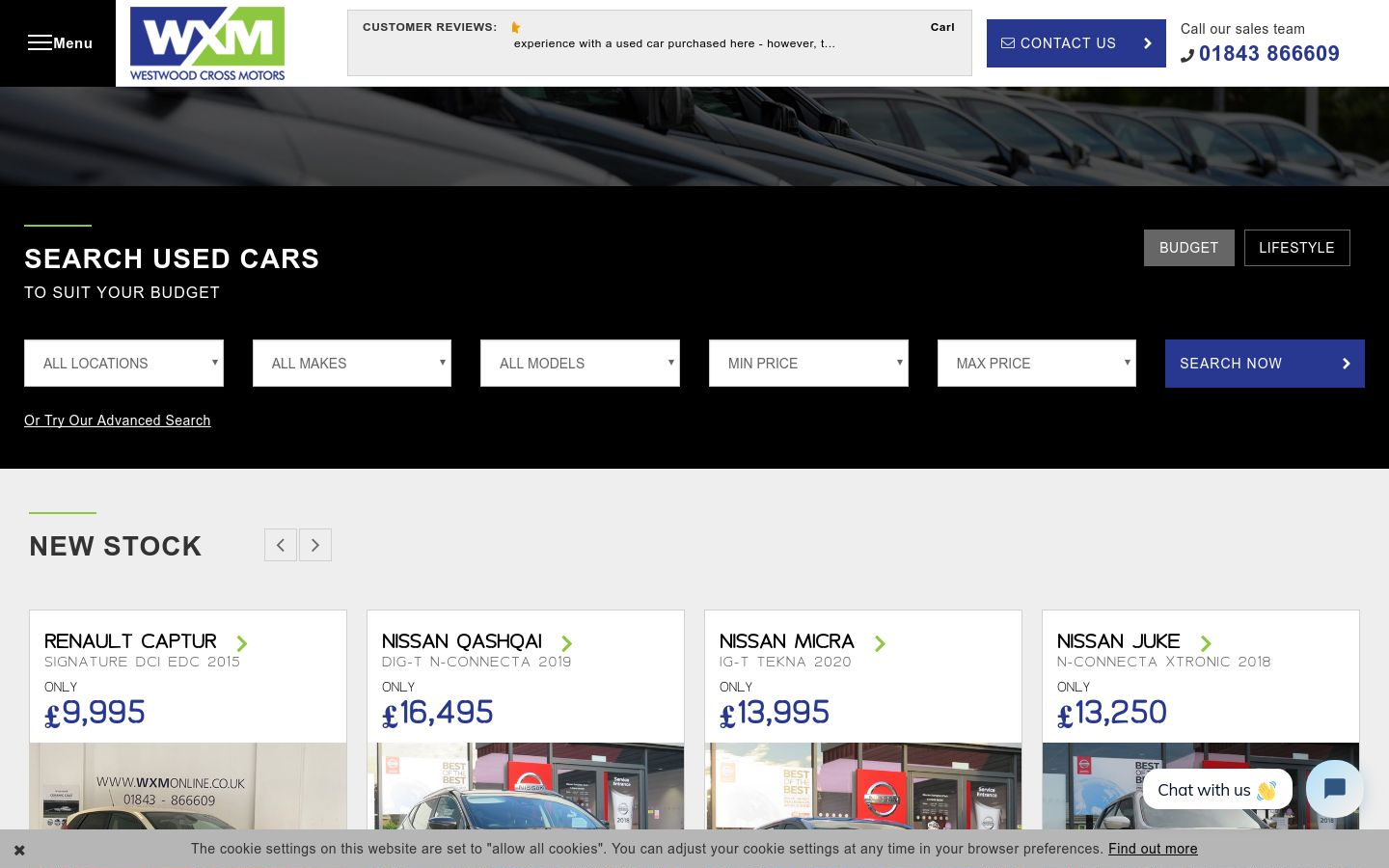Click green arrow beside Nissan Qashqai
The height and width of the screenshot is (868, 1389).
[567, 643]
